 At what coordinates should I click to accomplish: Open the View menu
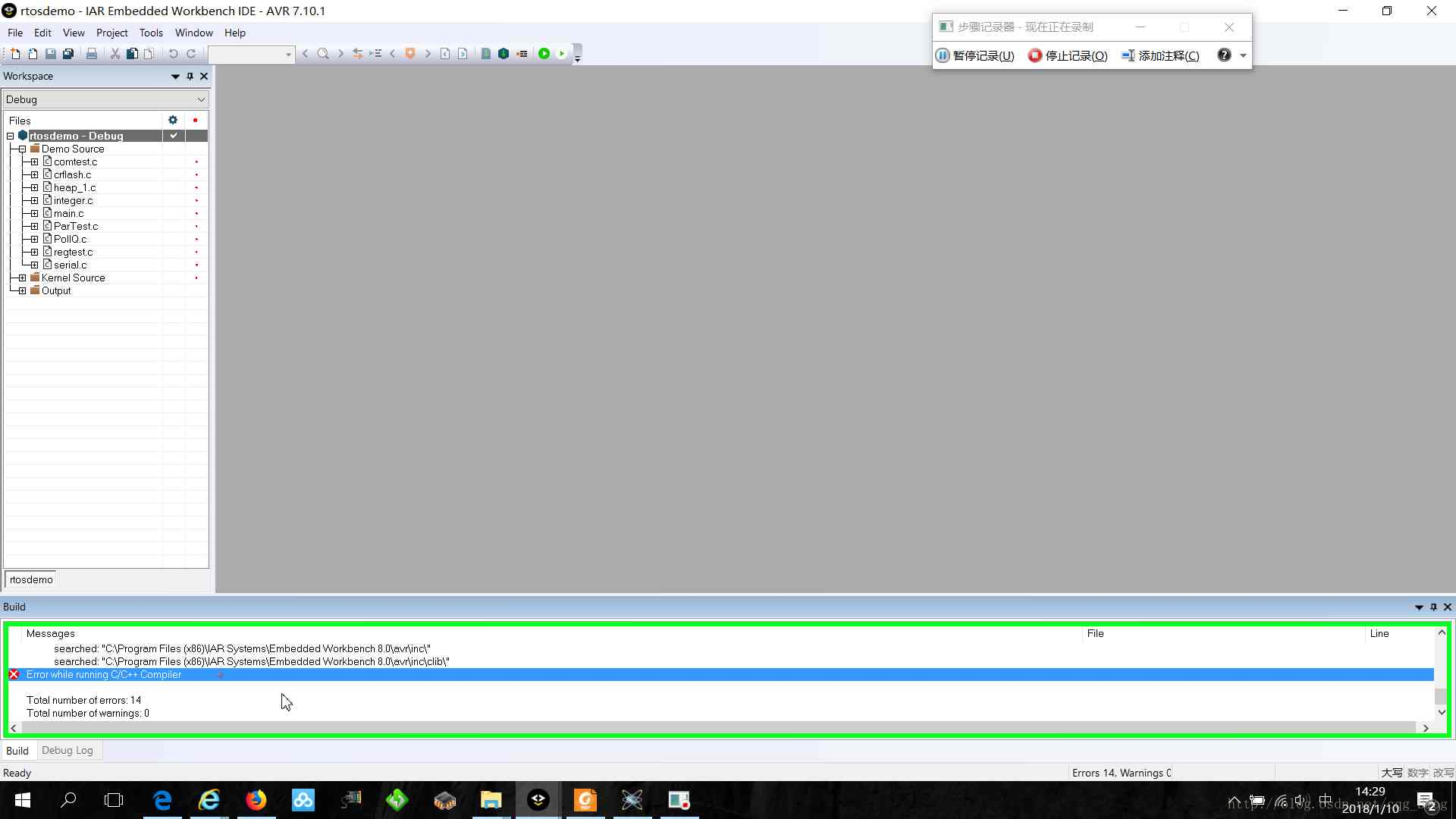pos(74,33)
